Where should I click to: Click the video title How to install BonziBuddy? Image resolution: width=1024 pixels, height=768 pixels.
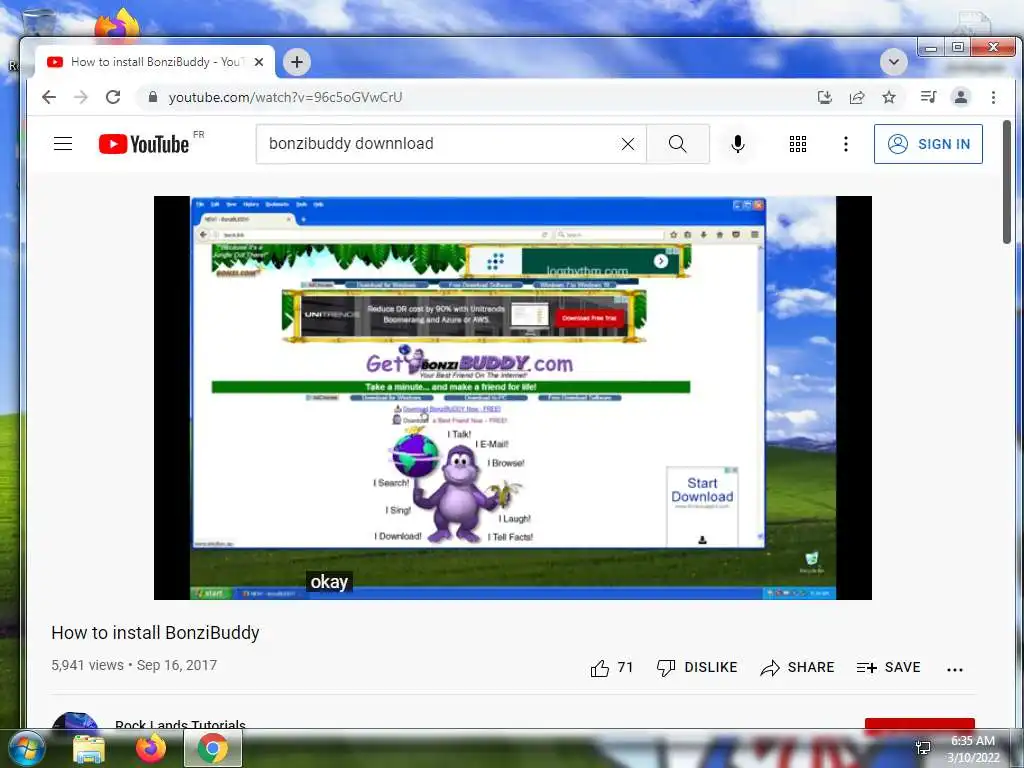[x=155, y=633]
